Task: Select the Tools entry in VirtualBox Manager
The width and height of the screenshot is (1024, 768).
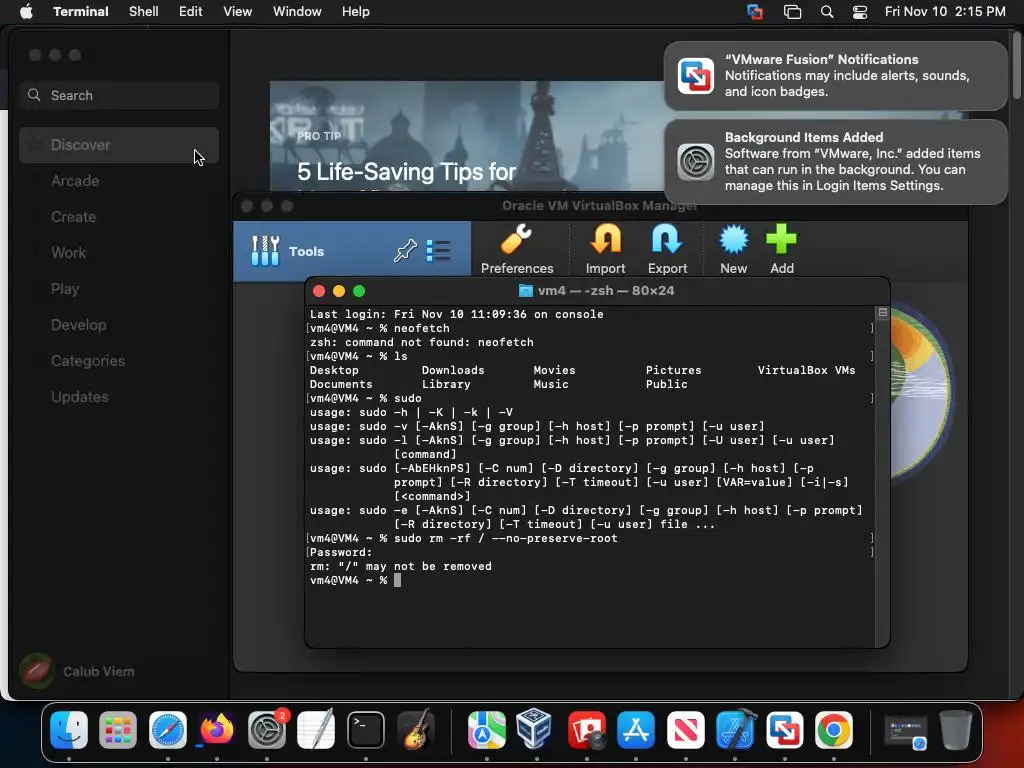Action: point(352,251)
